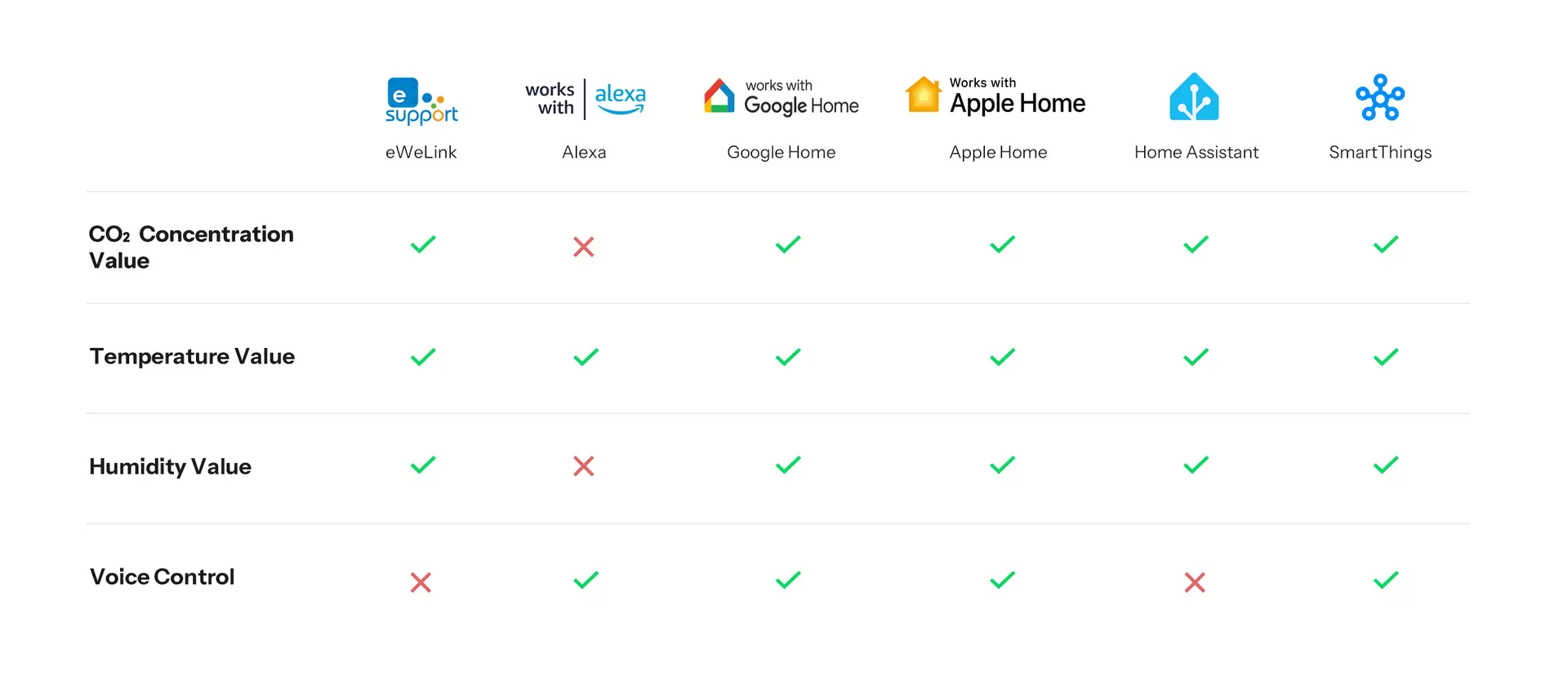The image size is (1568, 686).
Task: Click the red X for Home Assistant Voice Control
Action: pos(1195,582)
